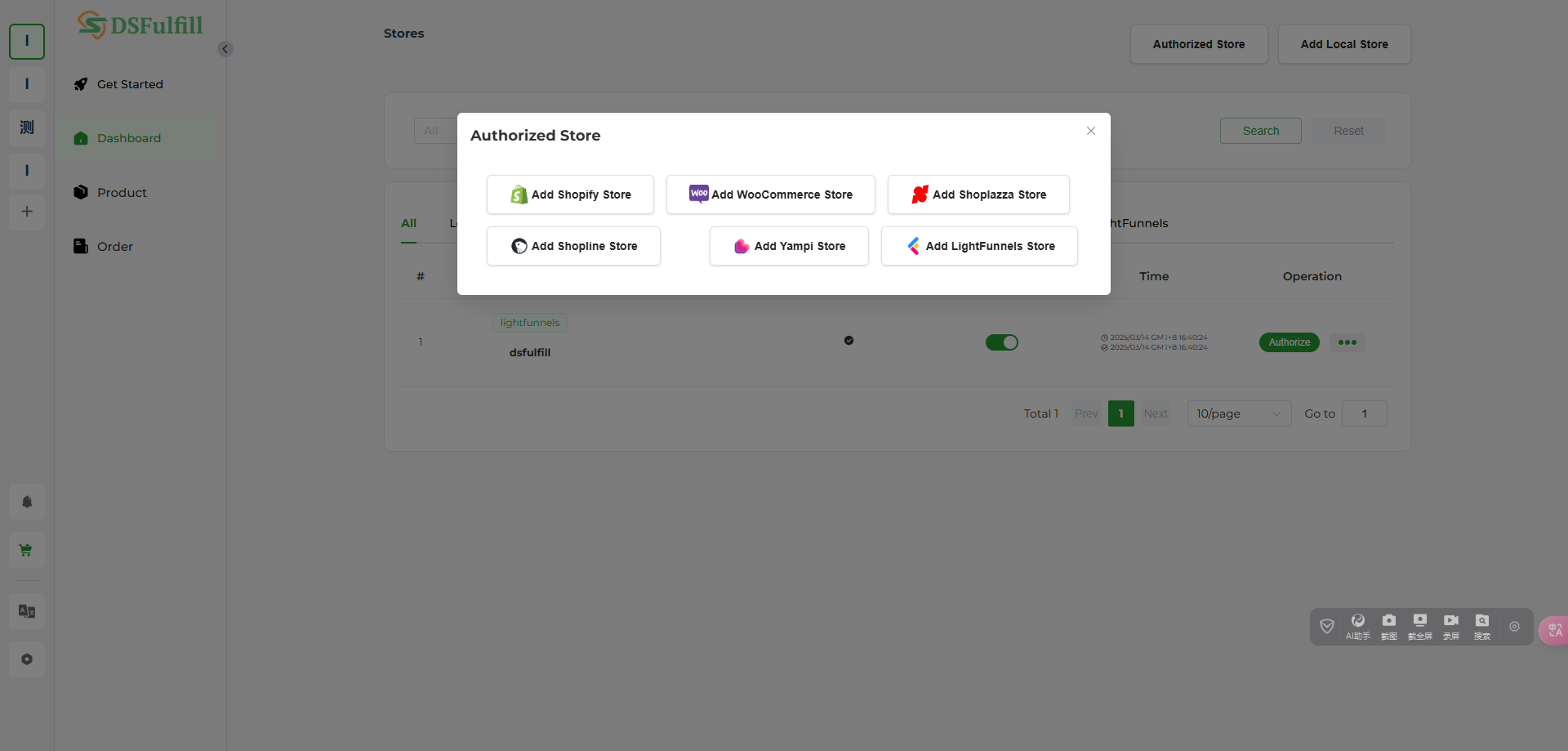Click the Time column header

click(x=1154, y=276)
